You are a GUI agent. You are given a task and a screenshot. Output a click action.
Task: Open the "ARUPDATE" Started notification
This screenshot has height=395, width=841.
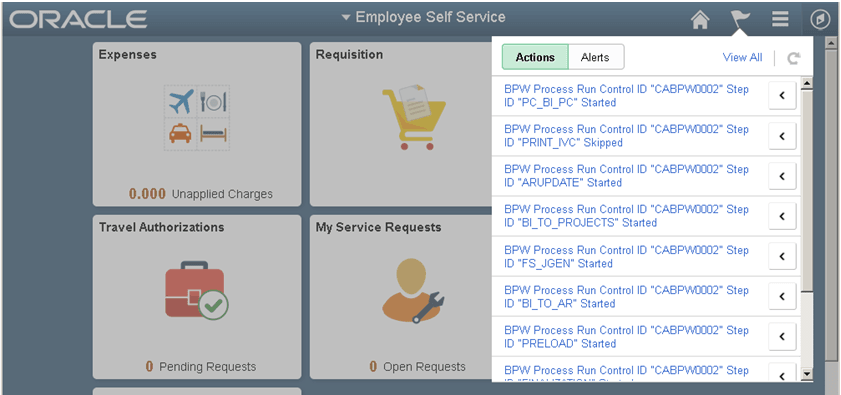click(x=626, y=175)
